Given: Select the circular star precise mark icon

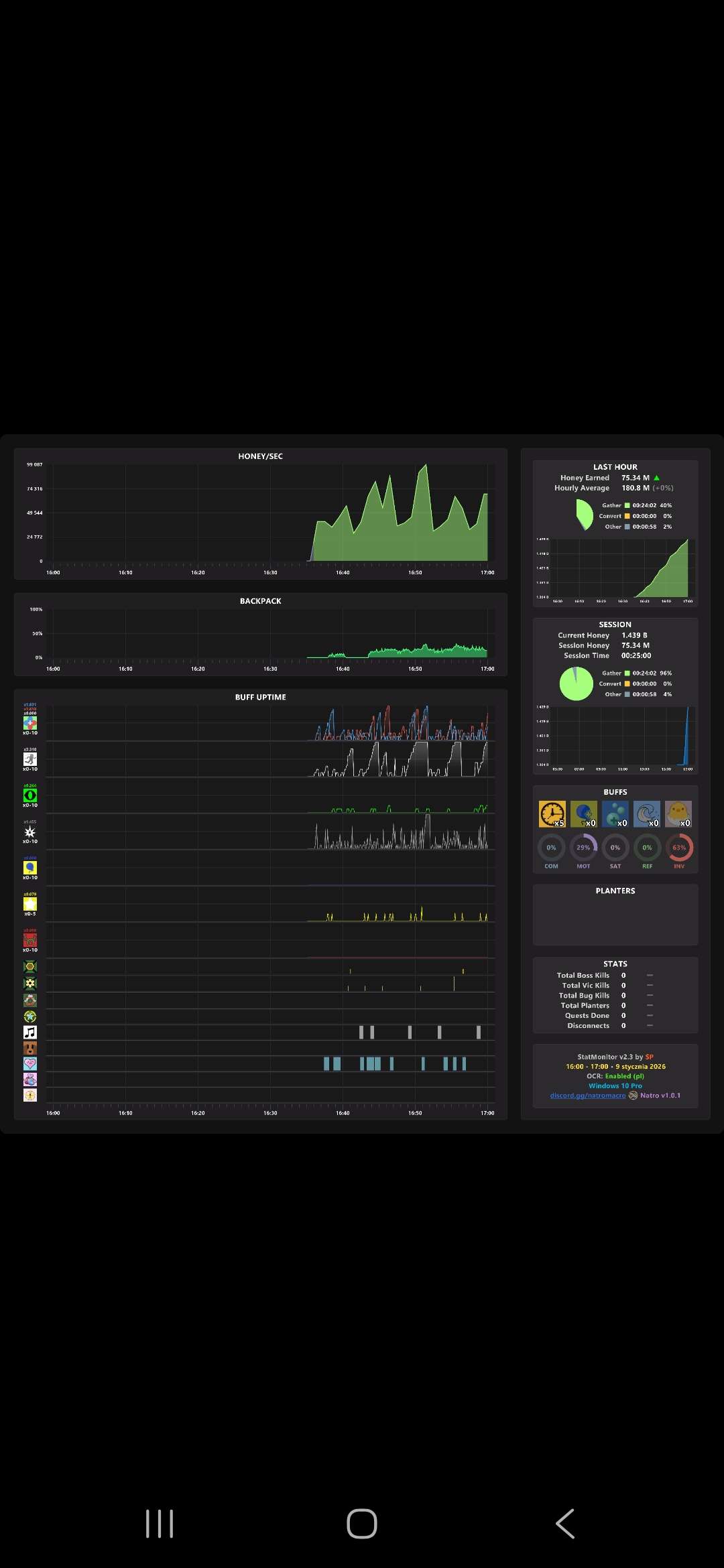Looking at the screenshot, I should pyautogui.click(x=30, y=1017).
